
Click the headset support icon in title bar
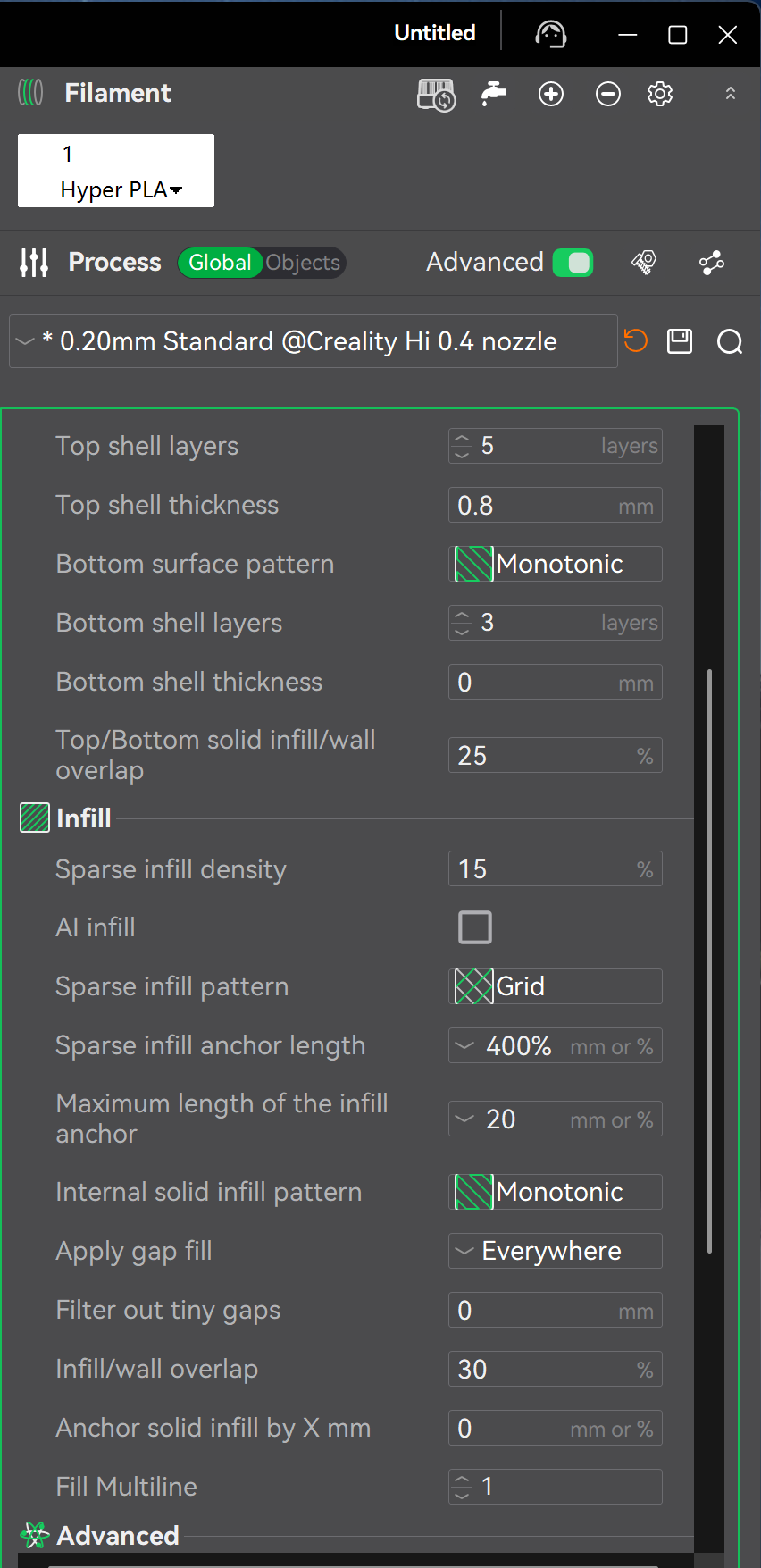tap(551, 34)
